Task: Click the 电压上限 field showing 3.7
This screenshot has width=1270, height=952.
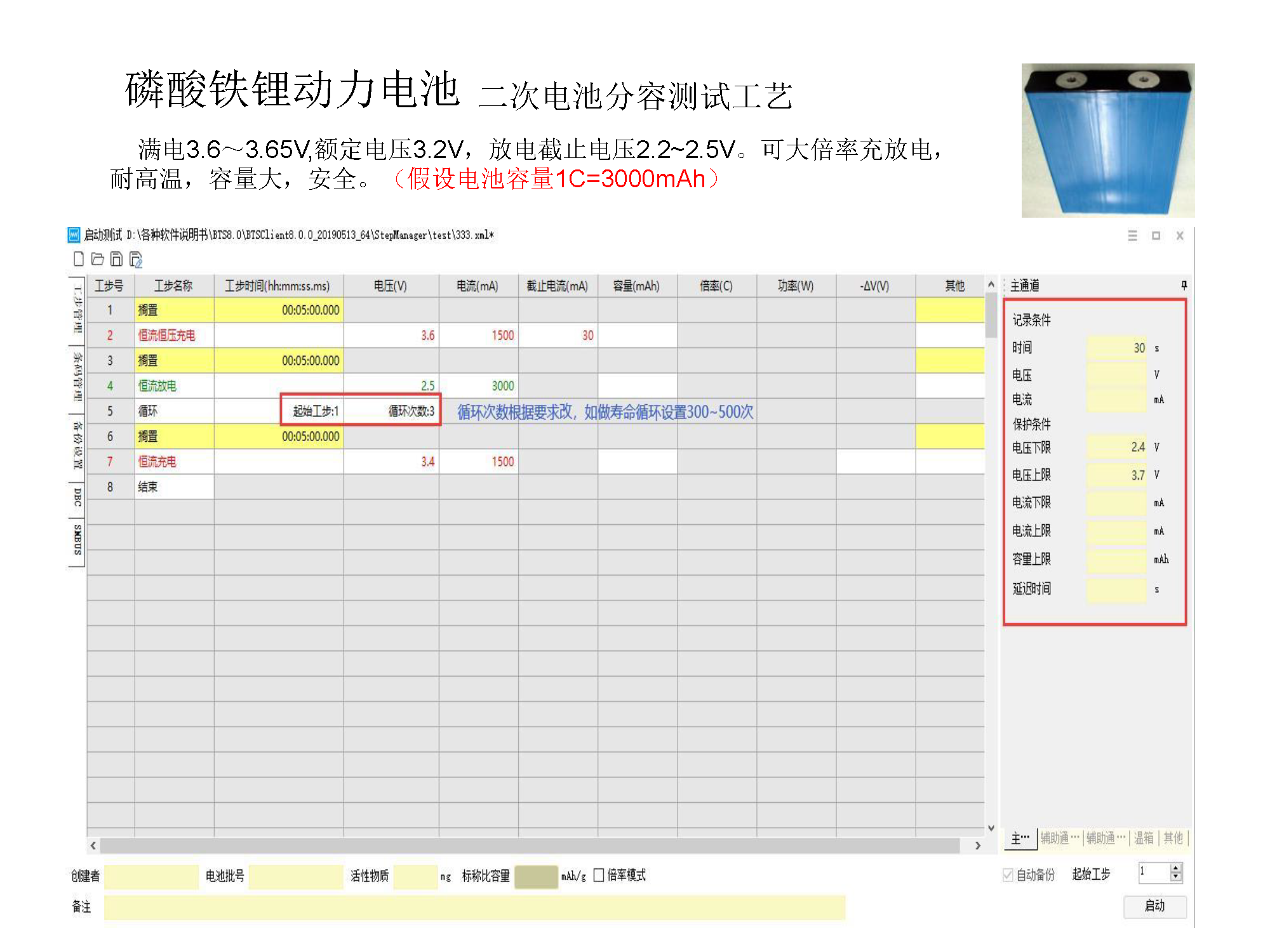Action: [1116, 475]
